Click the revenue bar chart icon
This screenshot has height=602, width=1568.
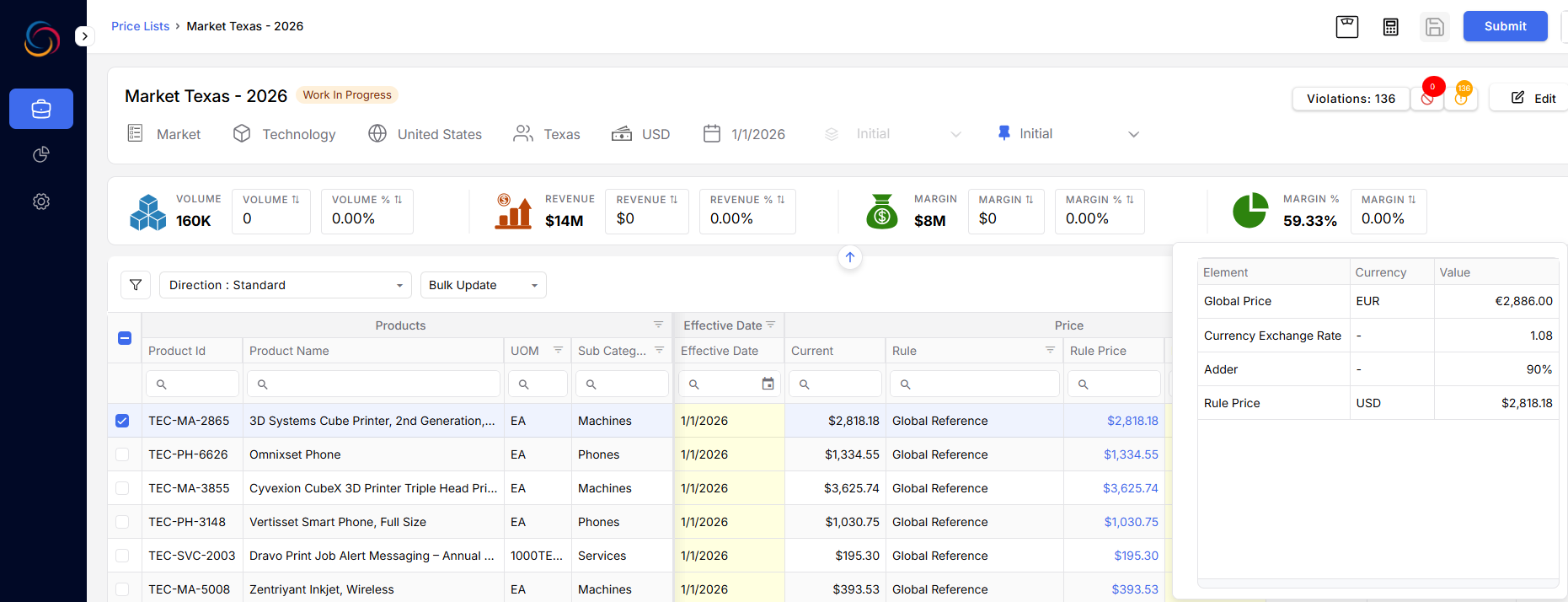(x=513, y=211)
